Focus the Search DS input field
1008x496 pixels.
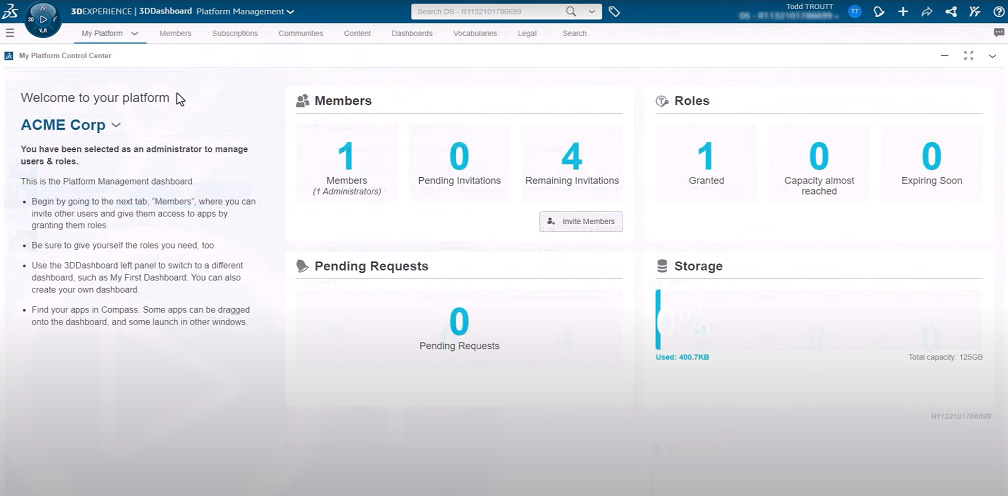click(x=489, y=12)
